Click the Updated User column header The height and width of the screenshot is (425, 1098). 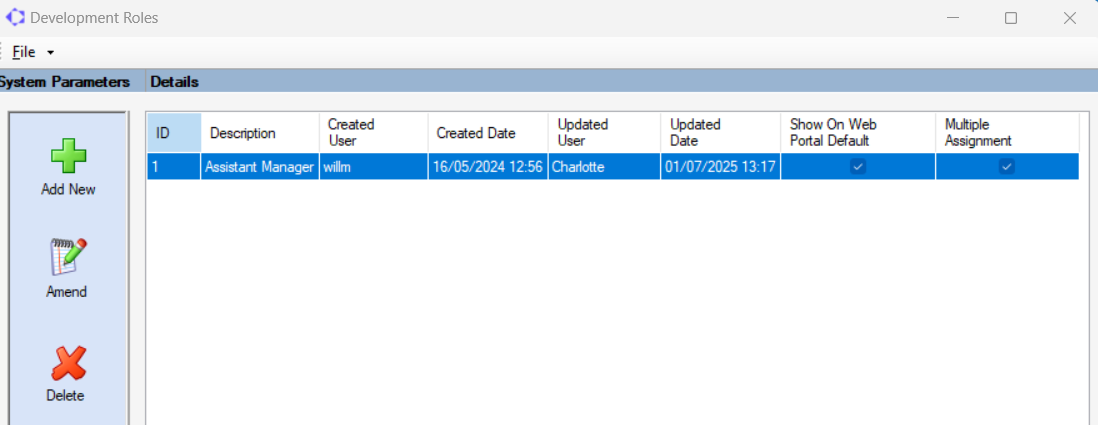605,133
